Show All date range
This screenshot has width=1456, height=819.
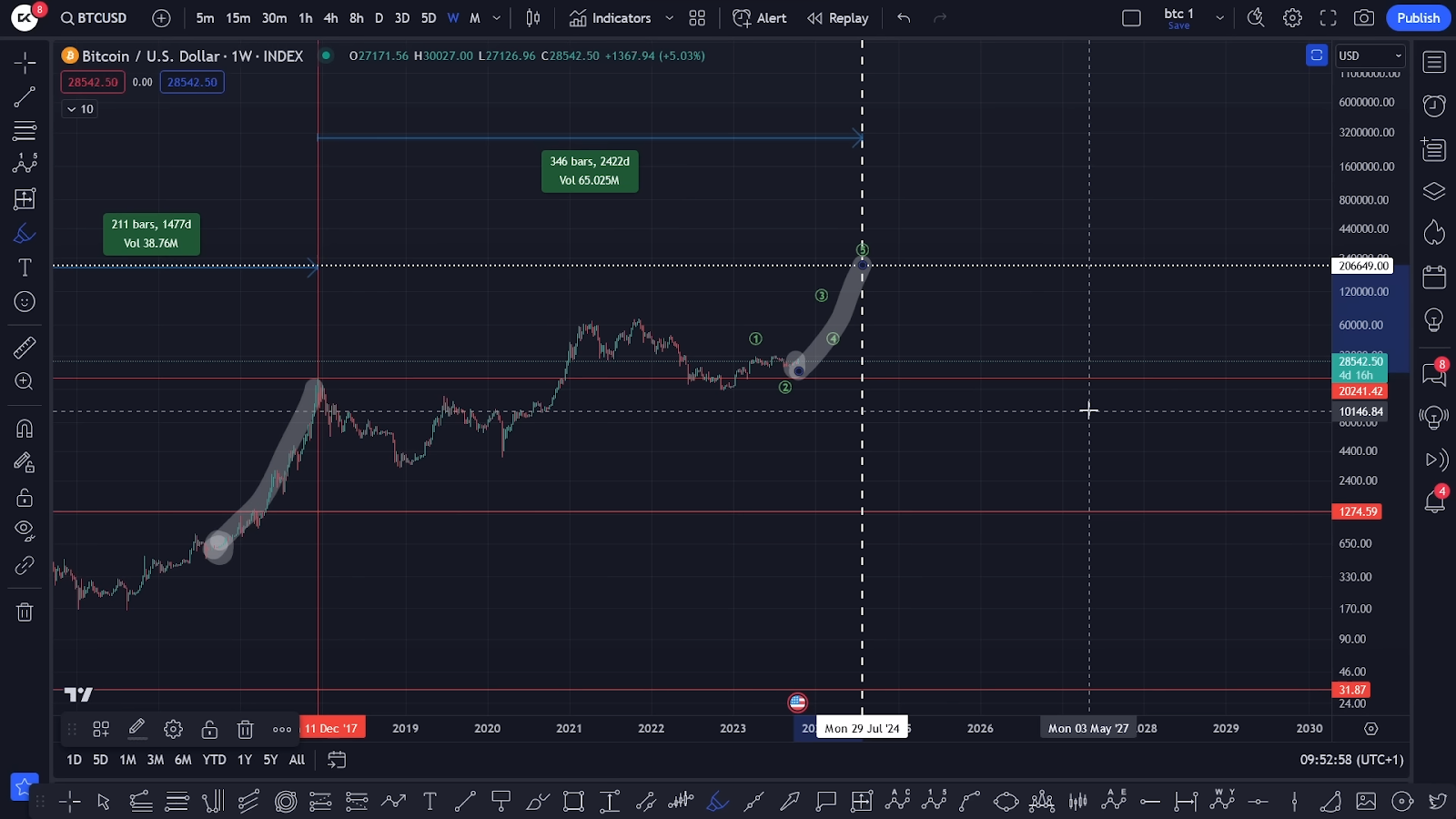coord(297,760)
